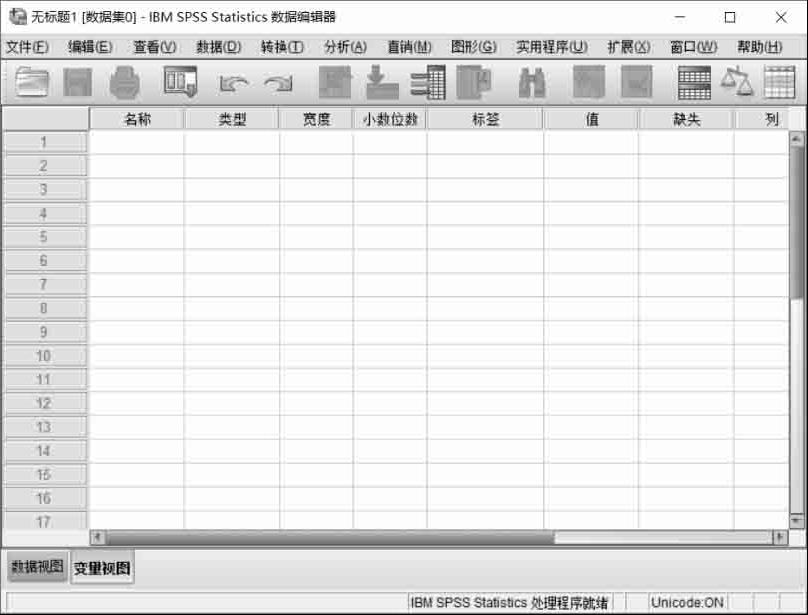808x615 pixels.
Task: Open the Recall recently used dialogs icon
Action: (x=180, y=81)
